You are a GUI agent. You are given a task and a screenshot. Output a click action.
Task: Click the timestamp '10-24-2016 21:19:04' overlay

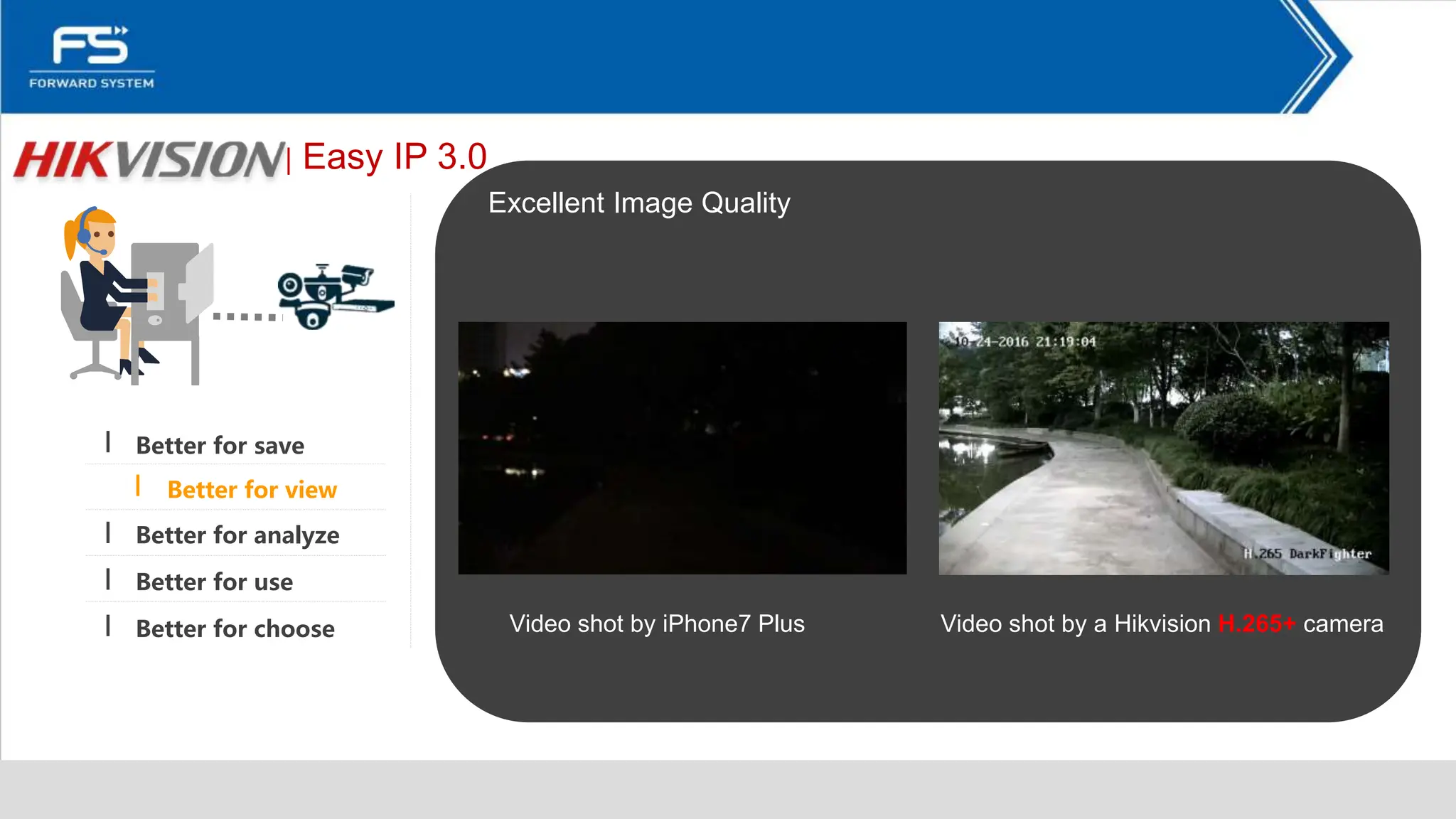pyautogui.click(x=1025, y=342)
